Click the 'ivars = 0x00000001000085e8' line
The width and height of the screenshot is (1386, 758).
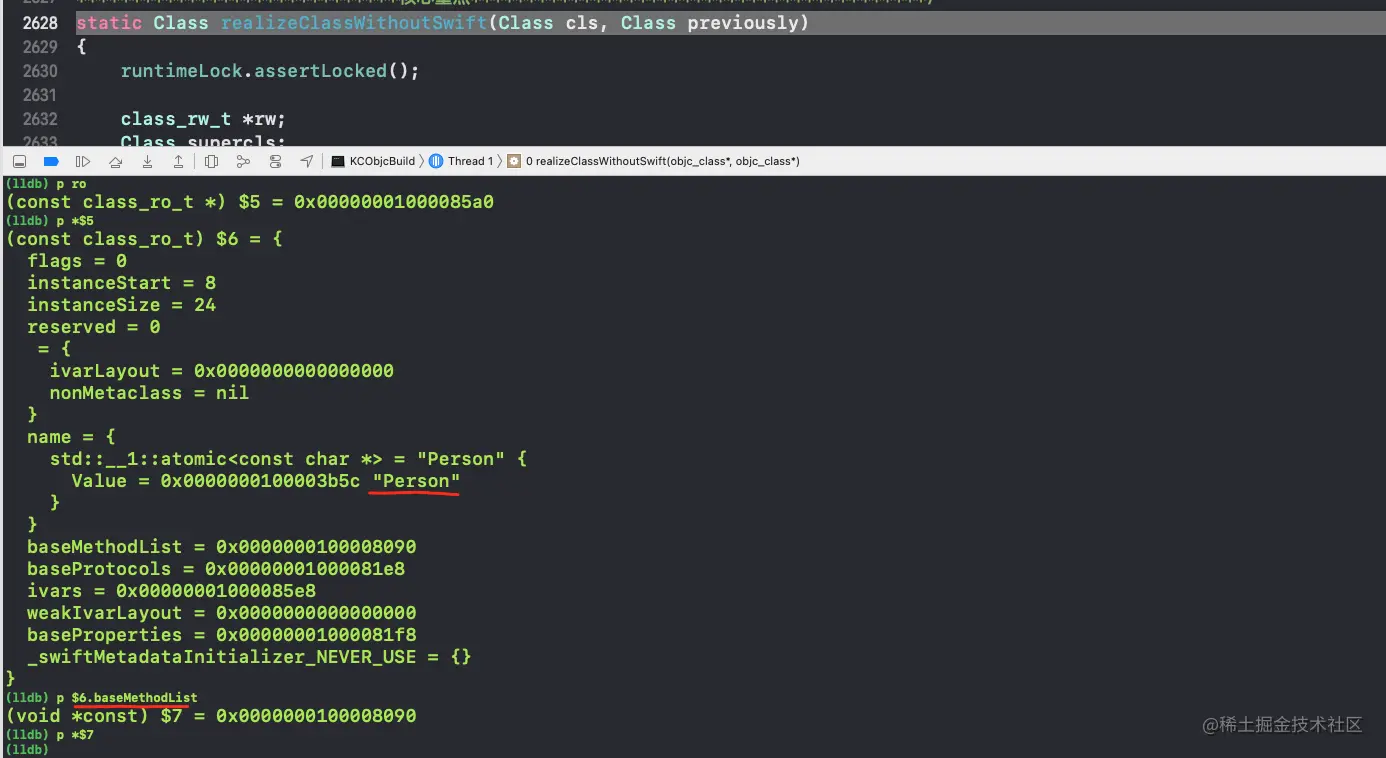(171, 591)
